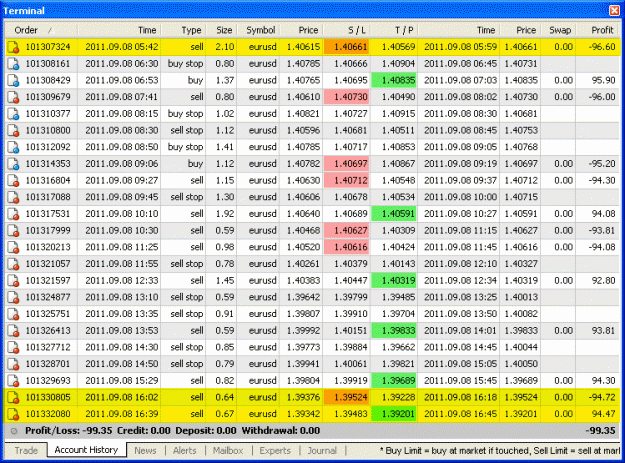Click open time 2011.09.08 09:45
The image size is (625, 463).
pyautogui.click(x=122, y=197)
